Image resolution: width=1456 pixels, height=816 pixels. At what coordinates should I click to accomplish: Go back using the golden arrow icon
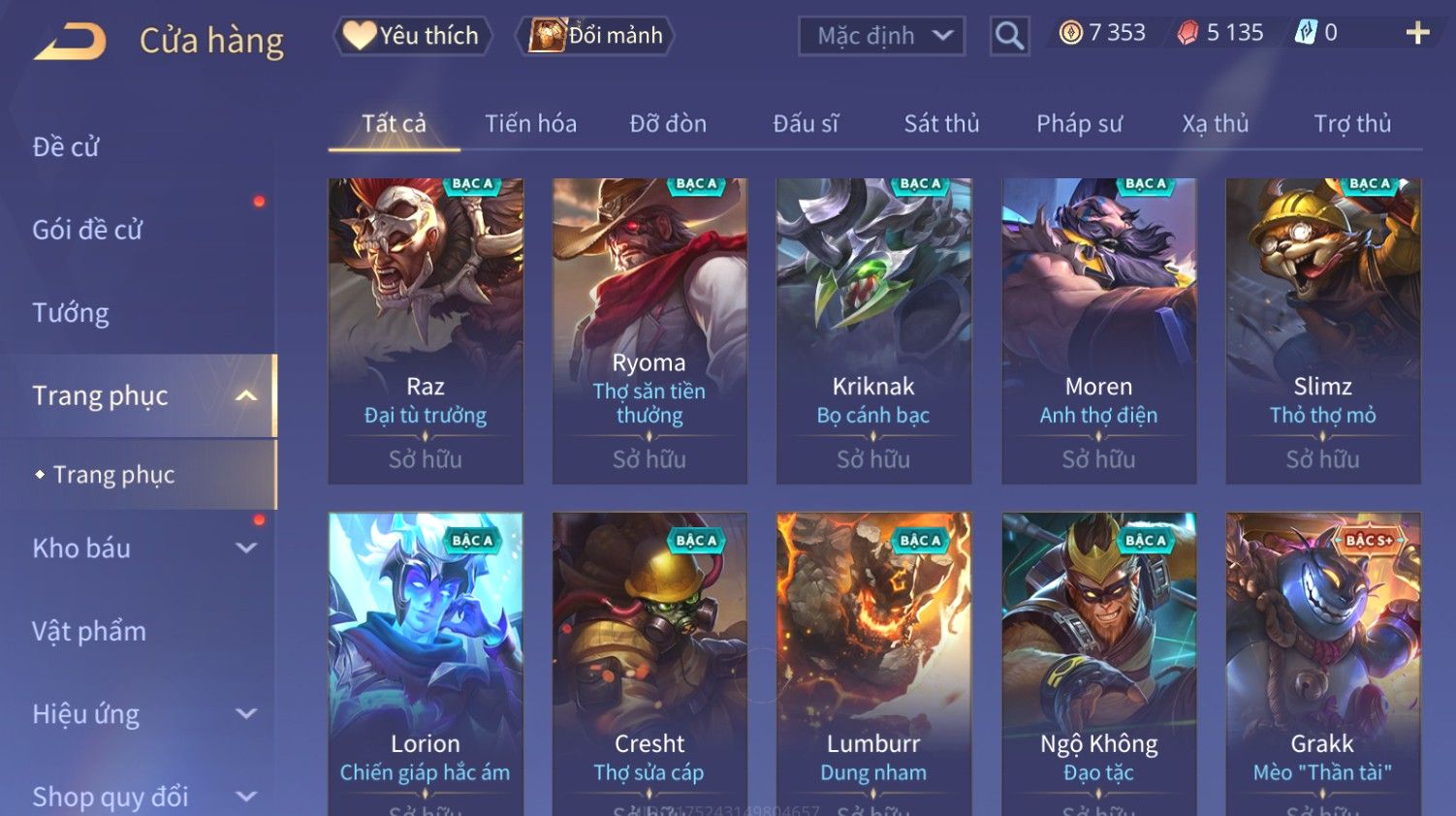click(x=70, y=42)
